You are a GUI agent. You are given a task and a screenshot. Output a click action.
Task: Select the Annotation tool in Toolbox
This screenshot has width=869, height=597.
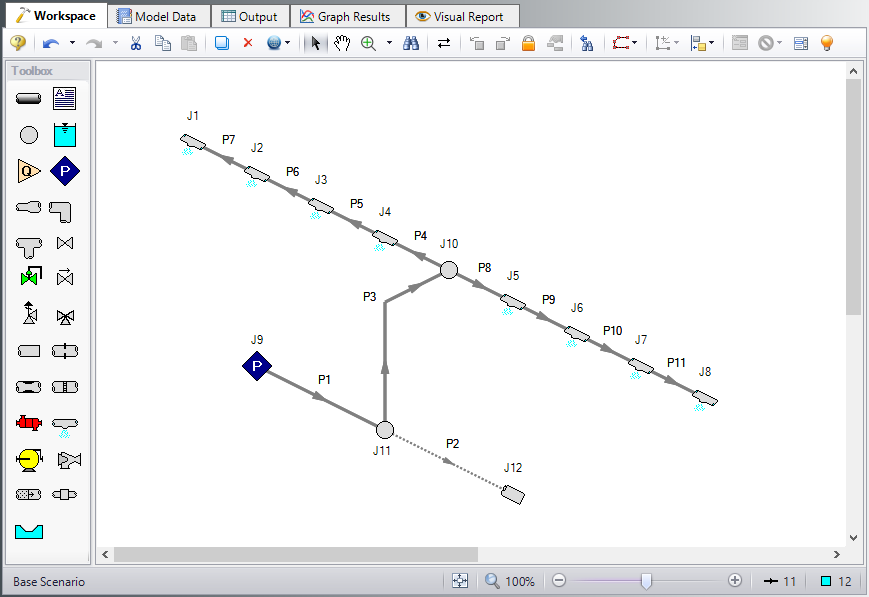tap(65, 98)
